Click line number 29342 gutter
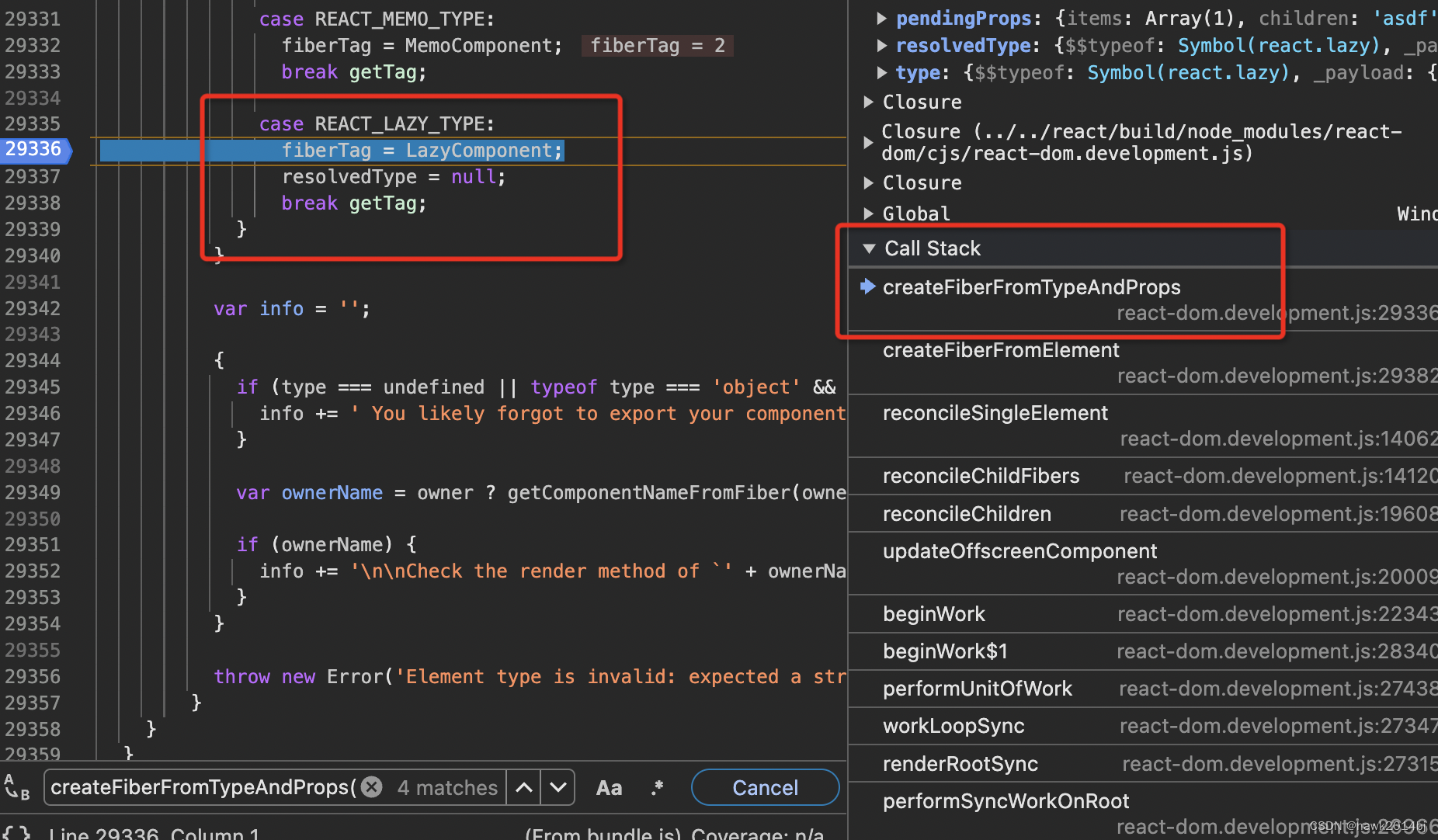The image size is (1438, 840). pos(33,308)
